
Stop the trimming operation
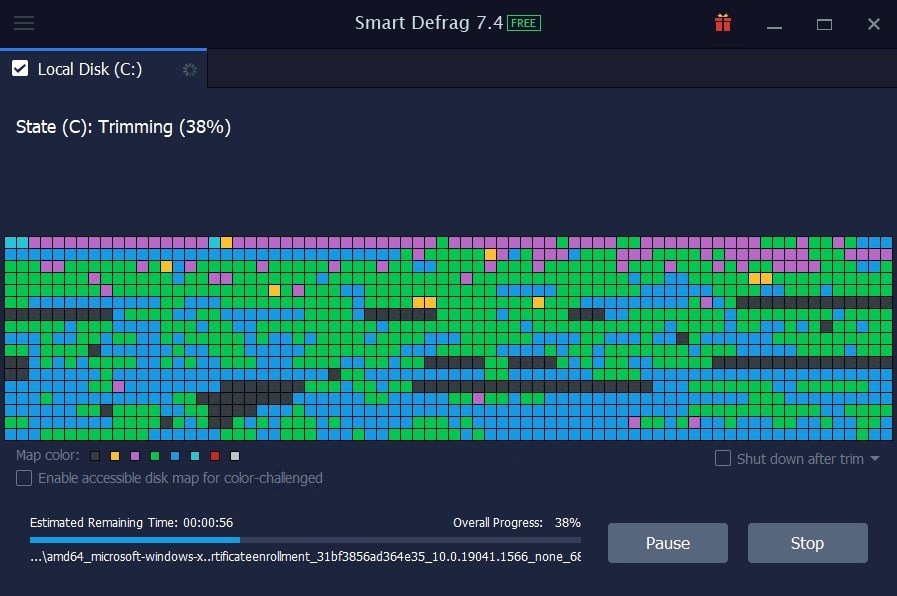[807, 543]
